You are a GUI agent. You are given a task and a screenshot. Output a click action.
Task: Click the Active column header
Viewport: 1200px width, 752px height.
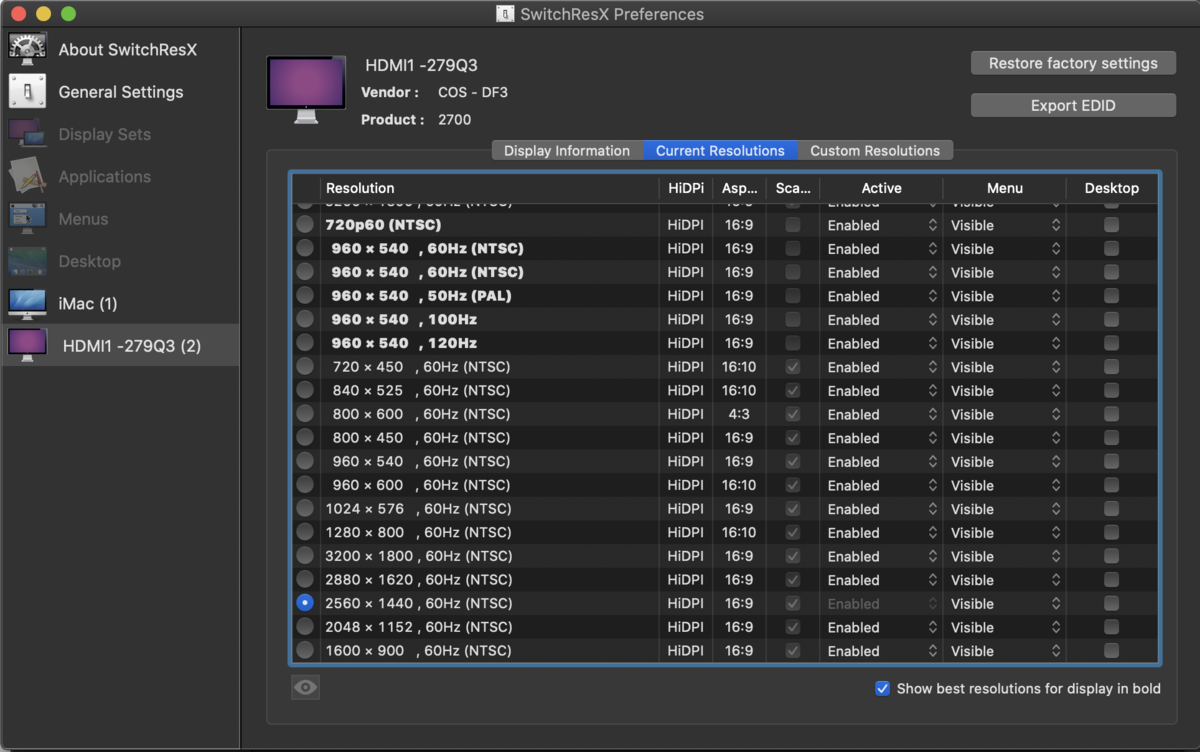click(881, 188)
